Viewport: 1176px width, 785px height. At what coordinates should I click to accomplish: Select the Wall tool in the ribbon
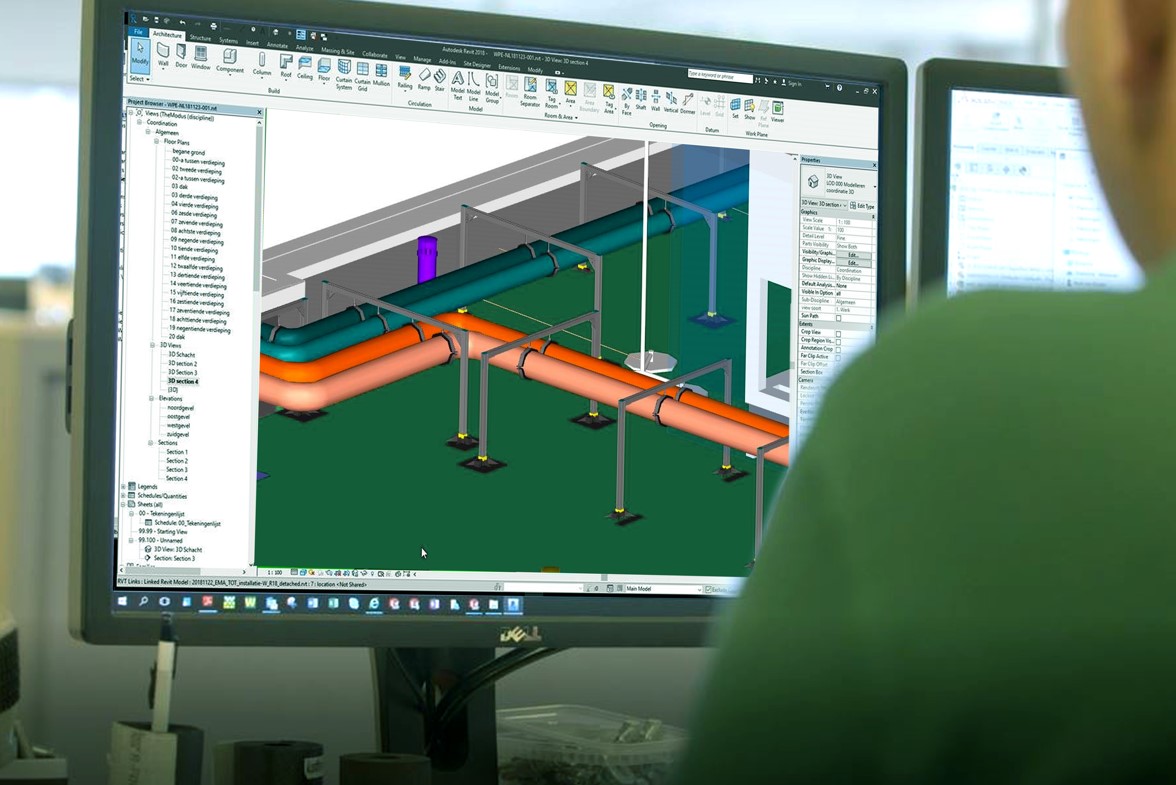click(x=163, y=53)
